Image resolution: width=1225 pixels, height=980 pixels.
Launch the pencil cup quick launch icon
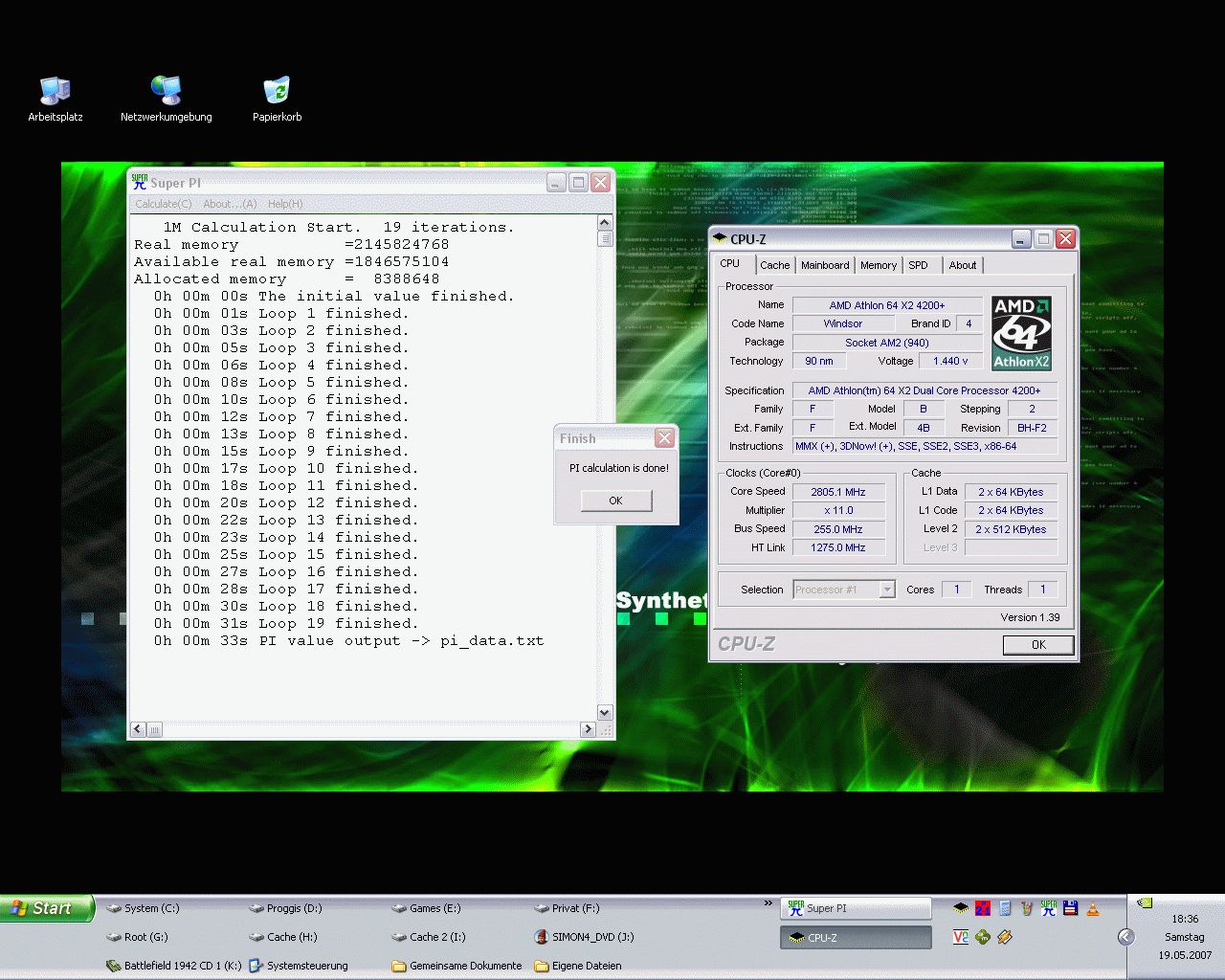point(1027,908)
